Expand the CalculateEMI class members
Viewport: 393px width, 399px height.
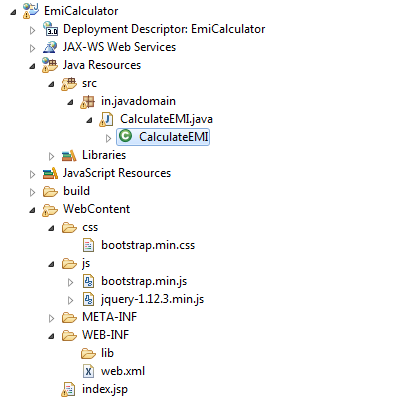pyautogui.click(x=108, y=138)
